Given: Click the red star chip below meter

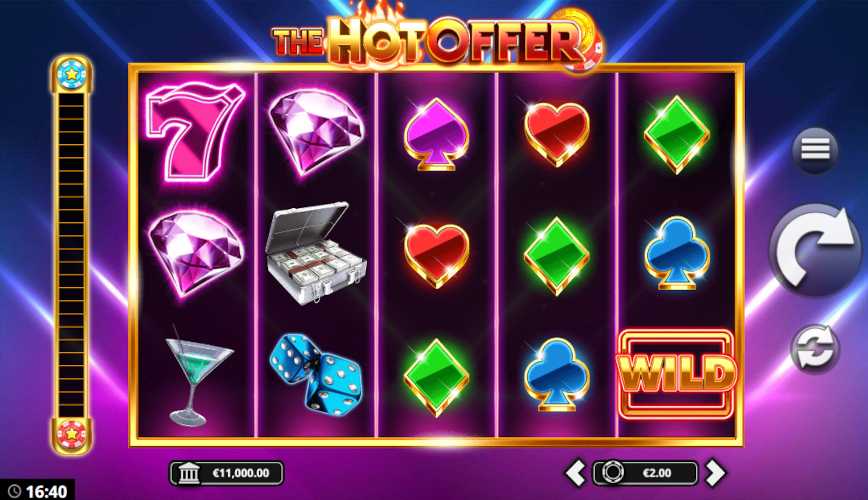Looking at the screenshot, I should point(71,435).
